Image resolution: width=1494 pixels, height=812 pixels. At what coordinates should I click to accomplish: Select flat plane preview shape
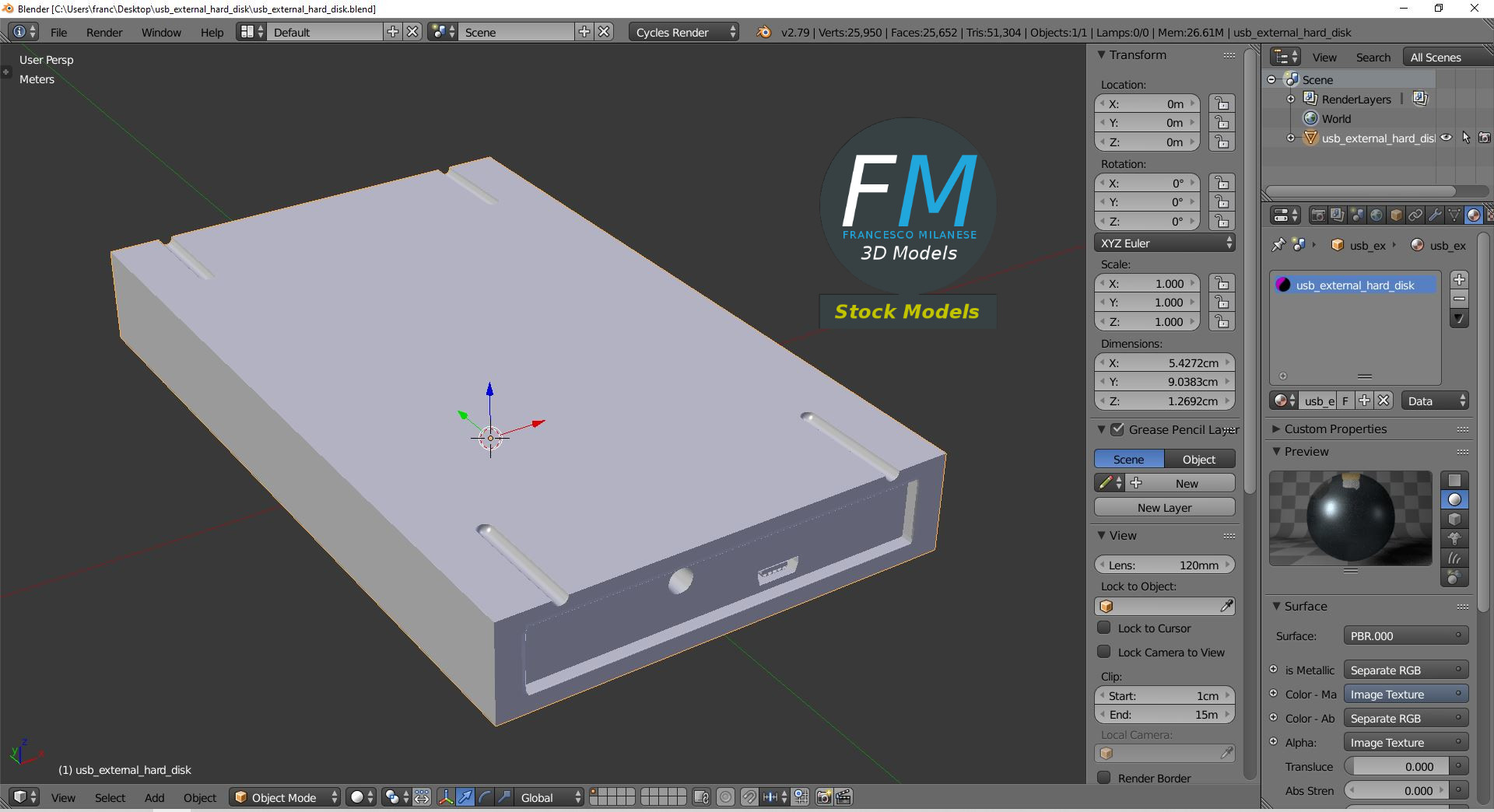(x=1454, y=481)
